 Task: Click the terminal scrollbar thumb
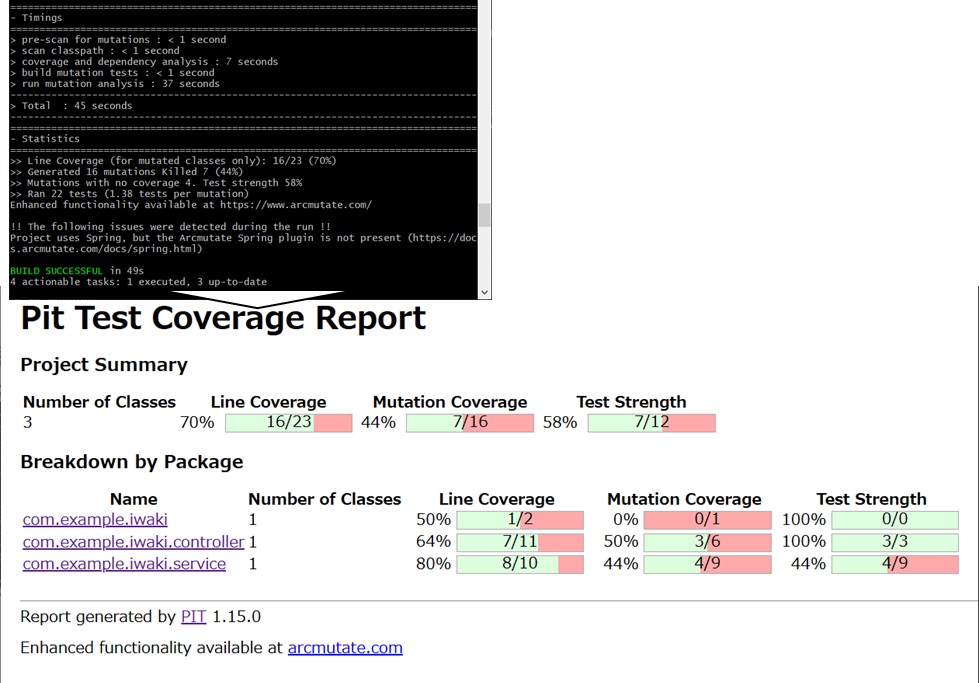[x=485, y=215]
